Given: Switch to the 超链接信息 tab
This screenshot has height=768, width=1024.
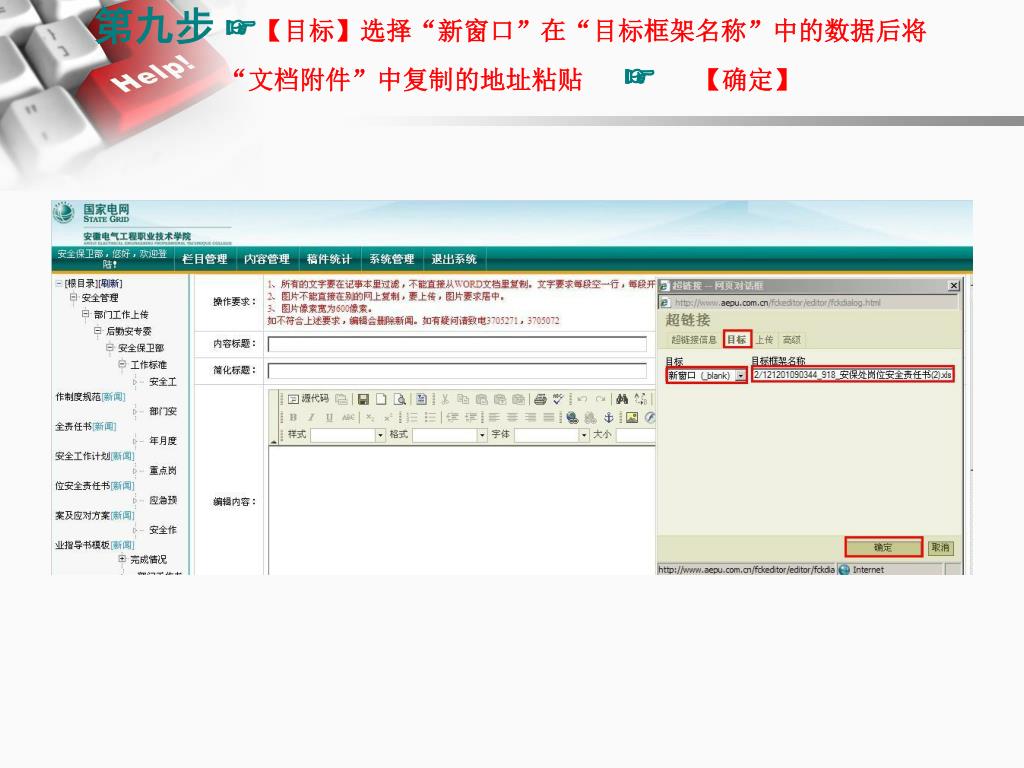Looking at the screenshot, I should pos(694,340).
